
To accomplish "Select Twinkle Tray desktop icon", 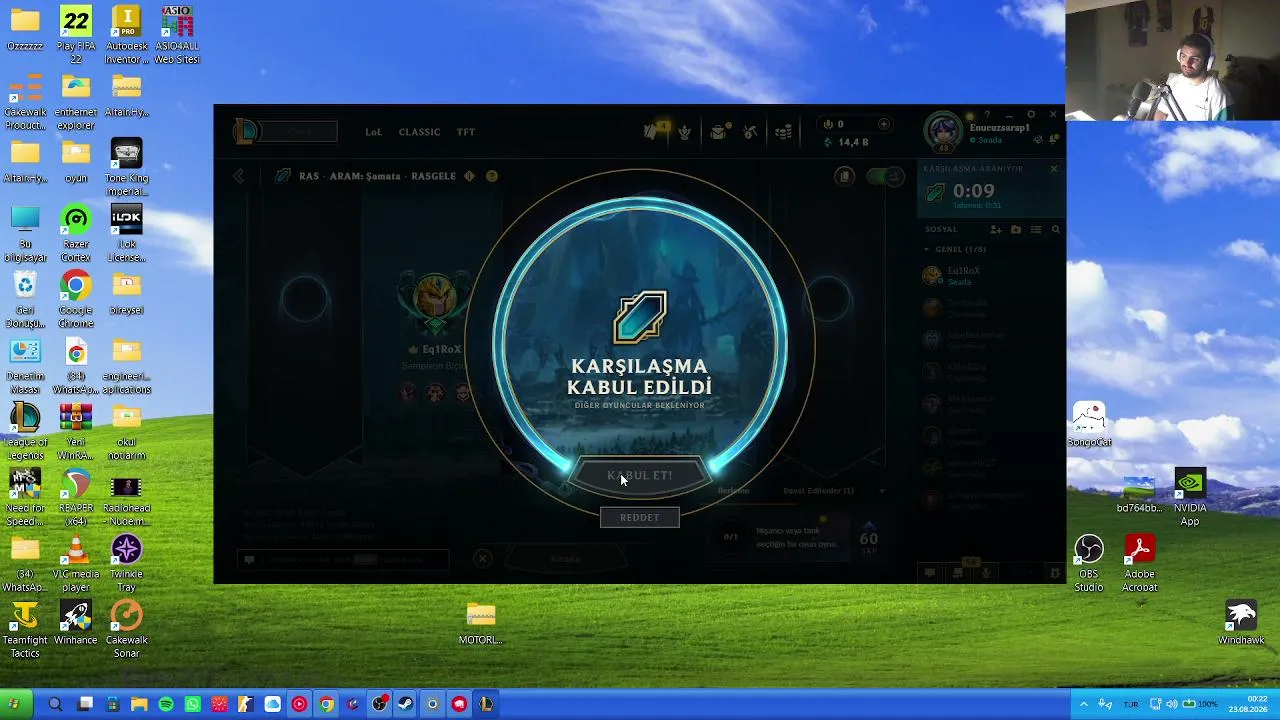I will 126,564.
